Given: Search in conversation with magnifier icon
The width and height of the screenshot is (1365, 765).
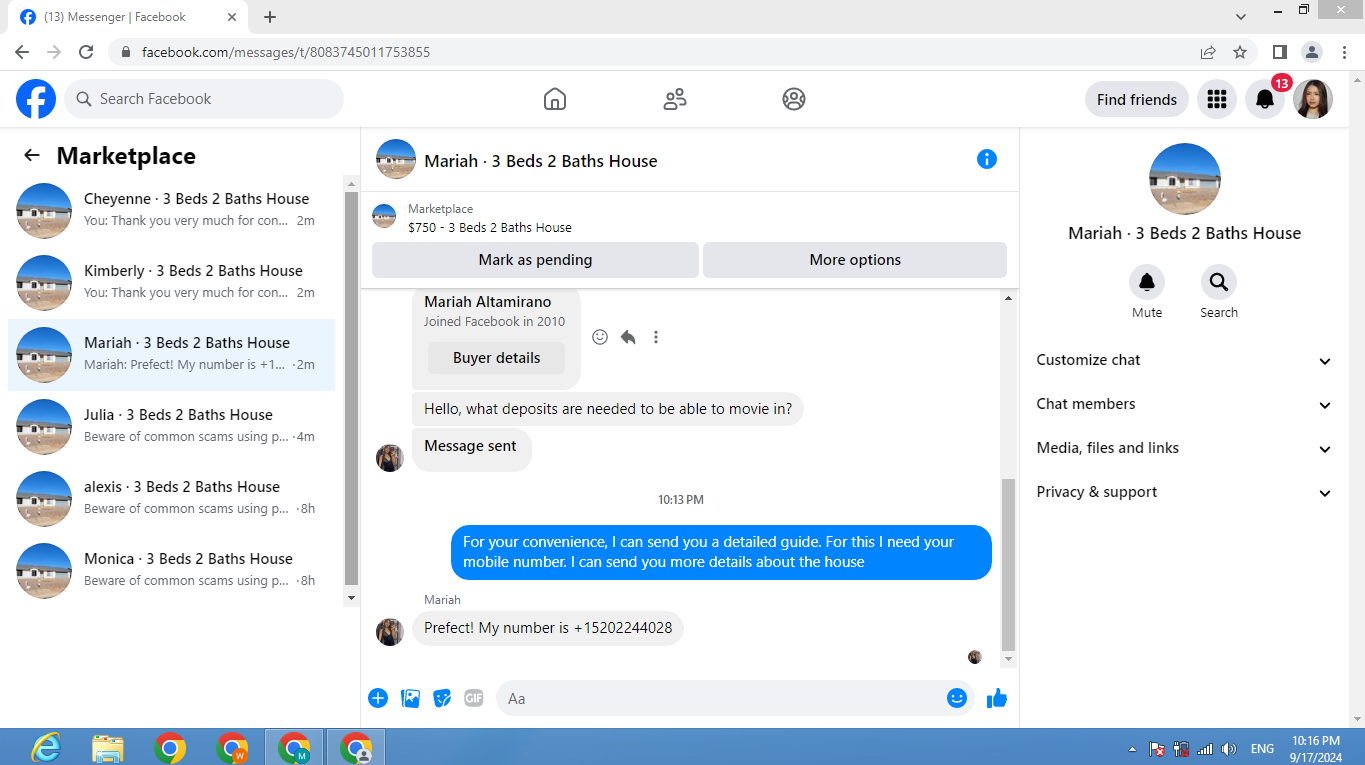Looking at the screenshot, I should 1219,283.
